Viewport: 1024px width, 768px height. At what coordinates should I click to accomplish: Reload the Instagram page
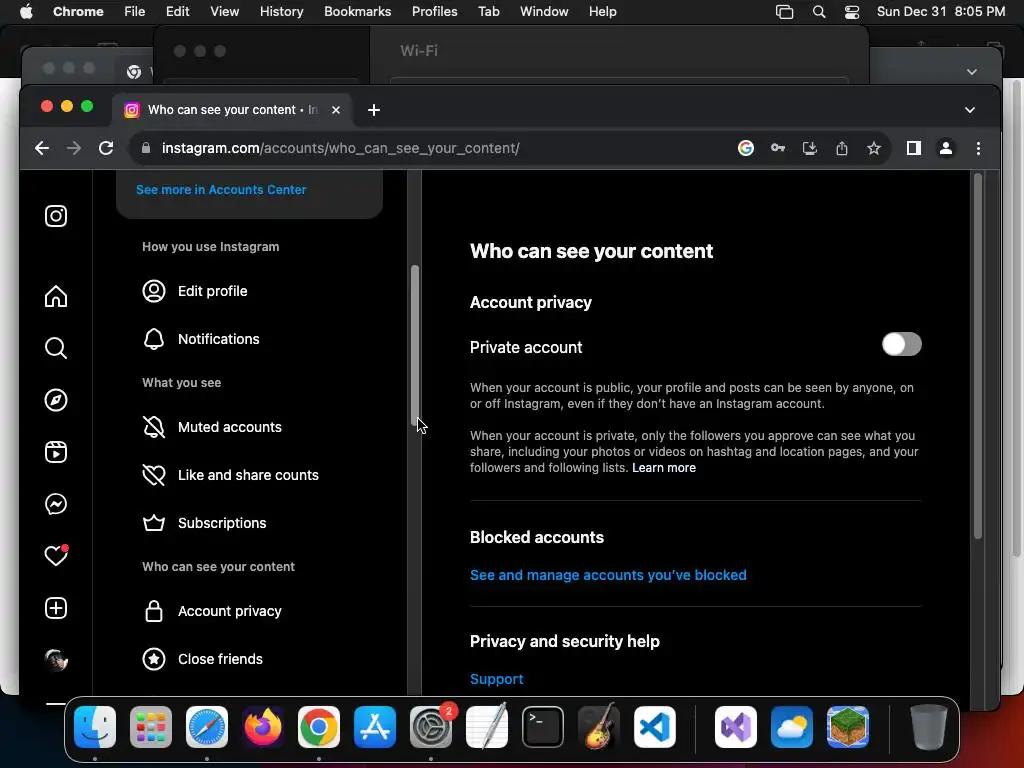106,148
